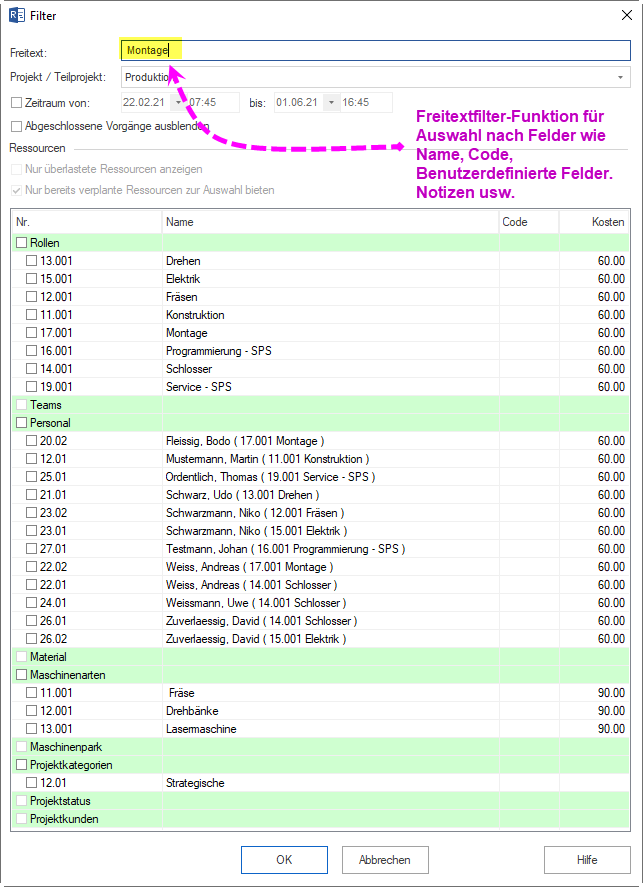Image resolution: width=643 pixels, height=887 pixels.
Task: Click the Teams group row
Action: click(x=320, y=405)
